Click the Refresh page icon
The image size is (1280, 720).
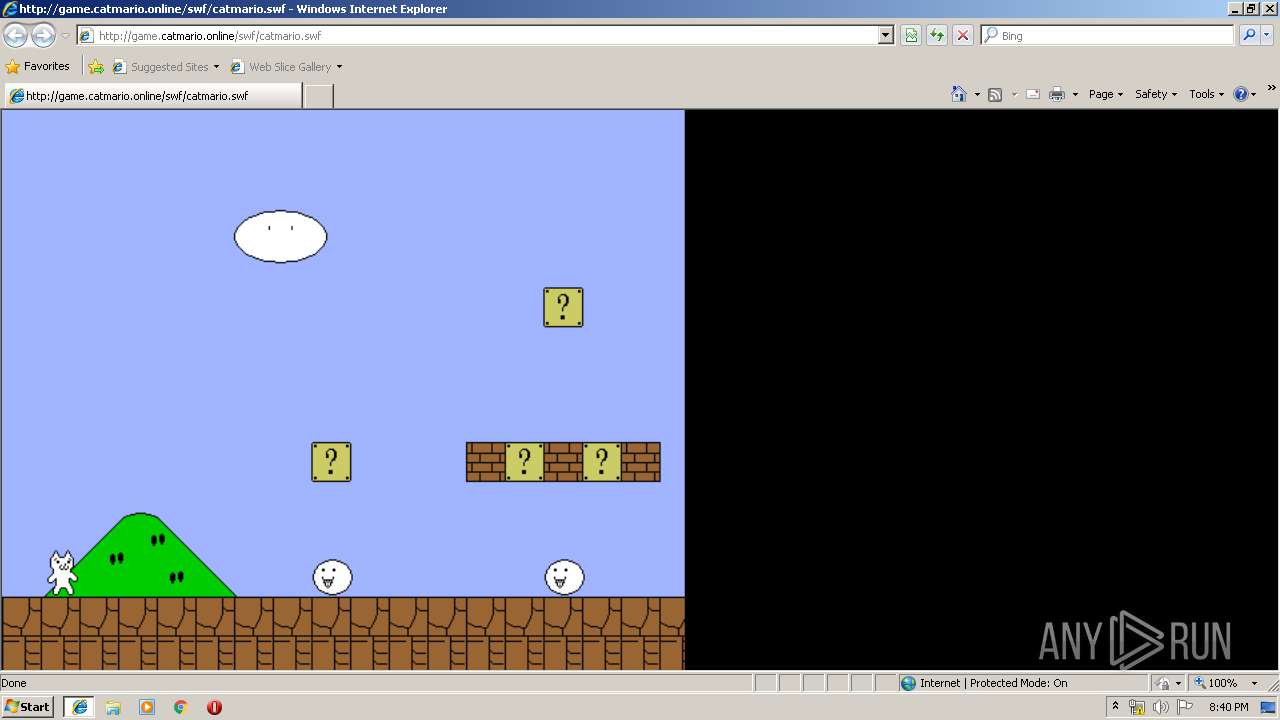point(937,35)
